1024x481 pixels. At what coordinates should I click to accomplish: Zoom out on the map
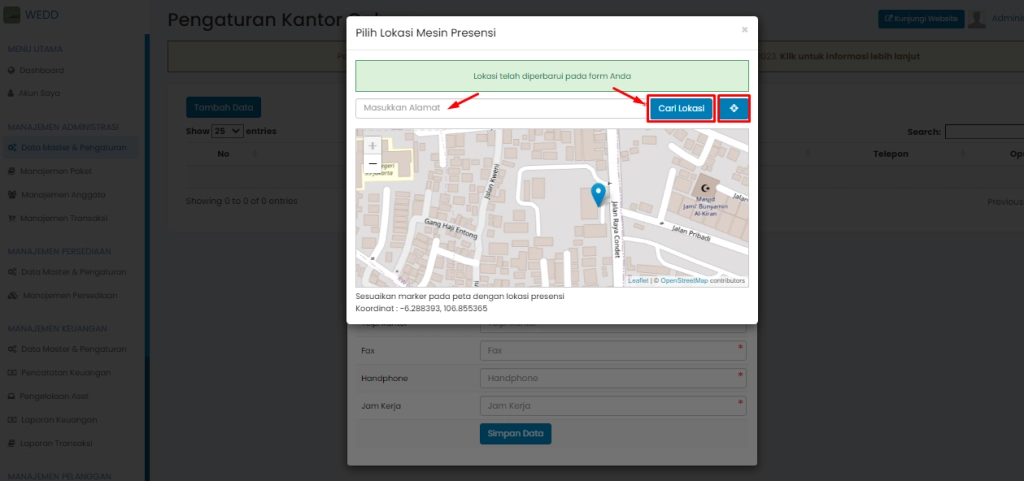coord(372,163)
